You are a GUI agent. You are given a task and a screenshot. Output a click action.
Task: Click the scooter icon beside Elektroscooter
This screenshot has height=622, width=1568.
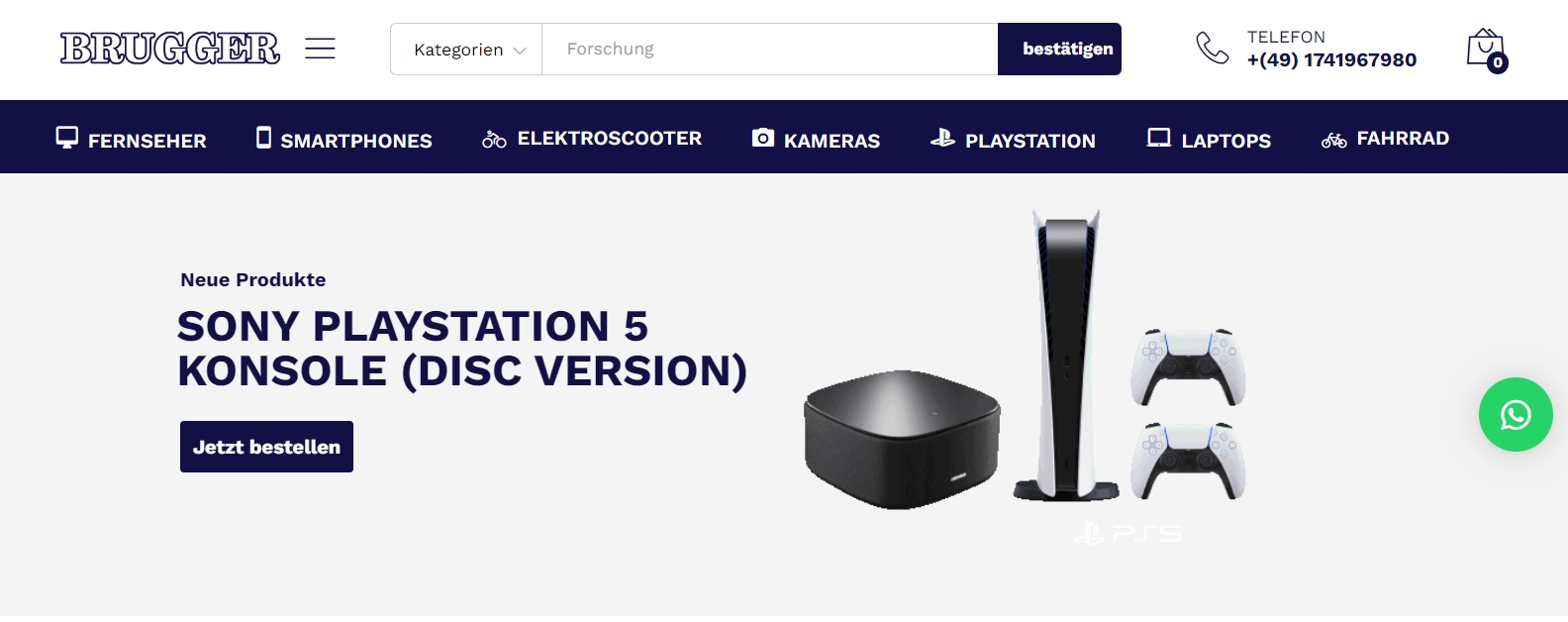[494, 140]
